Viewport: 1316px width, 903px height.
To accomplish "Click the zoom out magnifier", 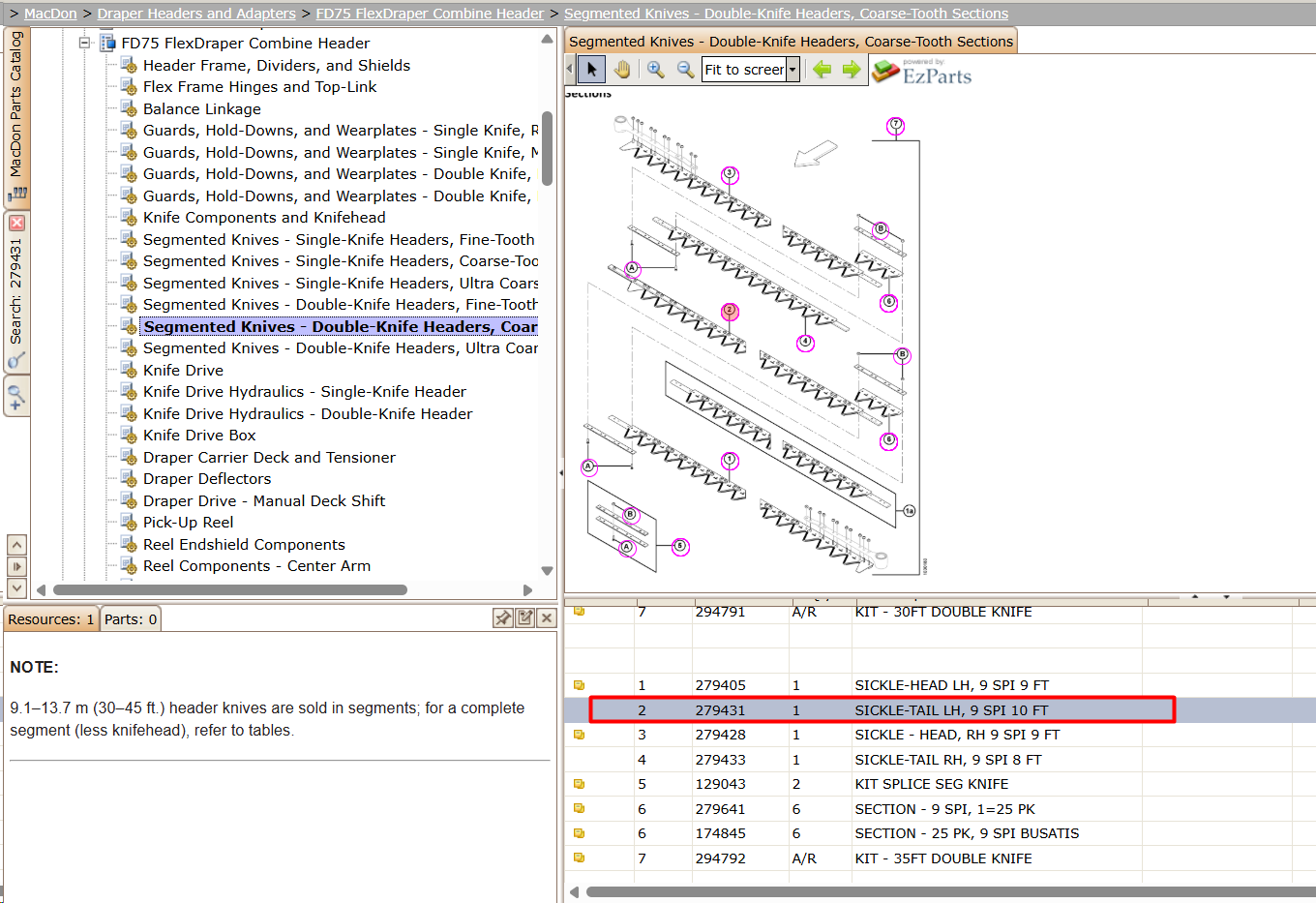I will (x=685, y=70).
